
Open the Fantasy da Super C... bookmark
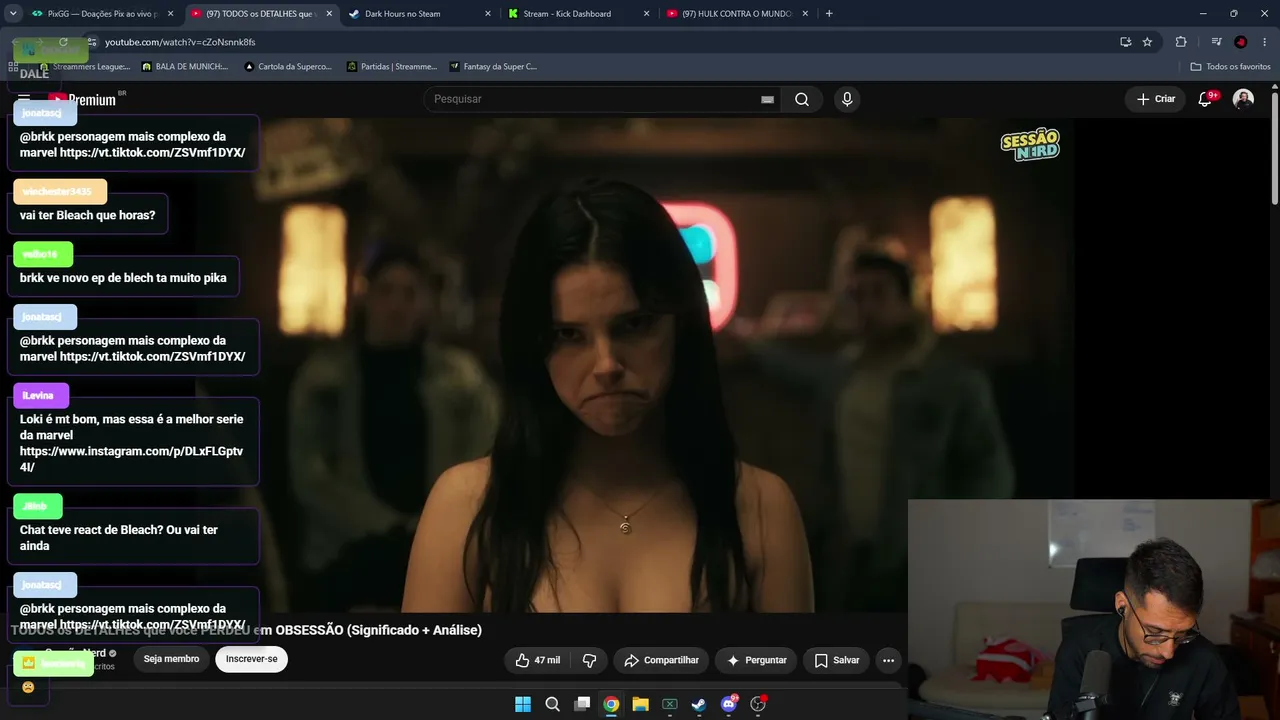493,67
